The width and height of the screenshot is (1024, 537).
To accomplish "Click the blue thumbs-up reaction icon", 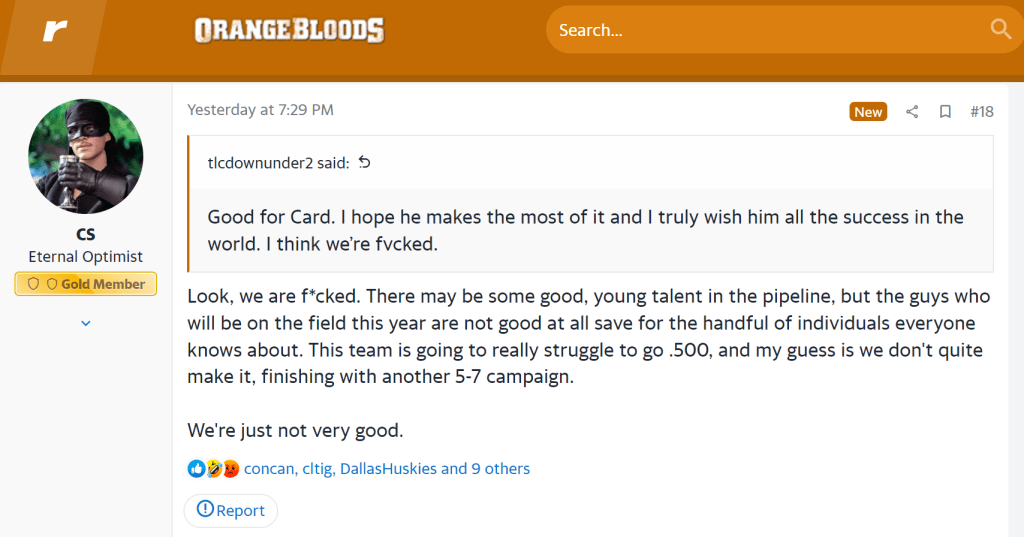I will click(x=196, y=468).
